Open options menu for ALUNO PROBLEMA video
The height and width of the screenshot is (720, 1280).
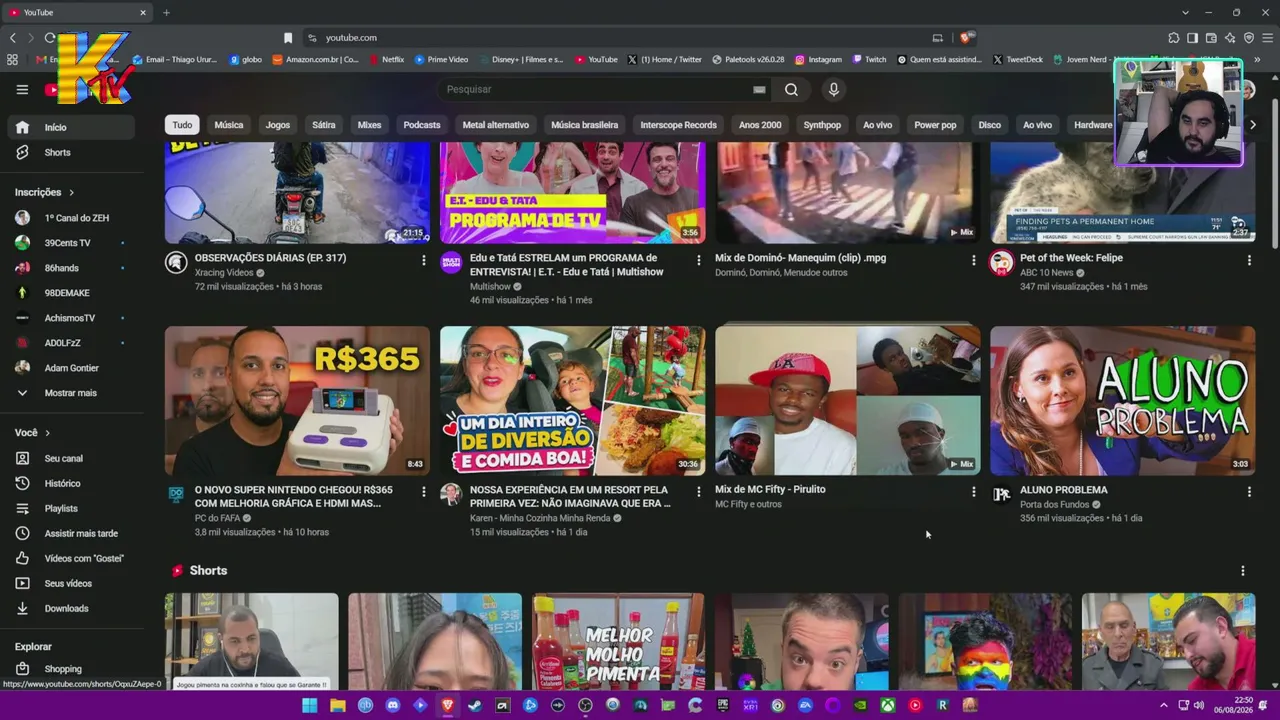click(1249, 492)
